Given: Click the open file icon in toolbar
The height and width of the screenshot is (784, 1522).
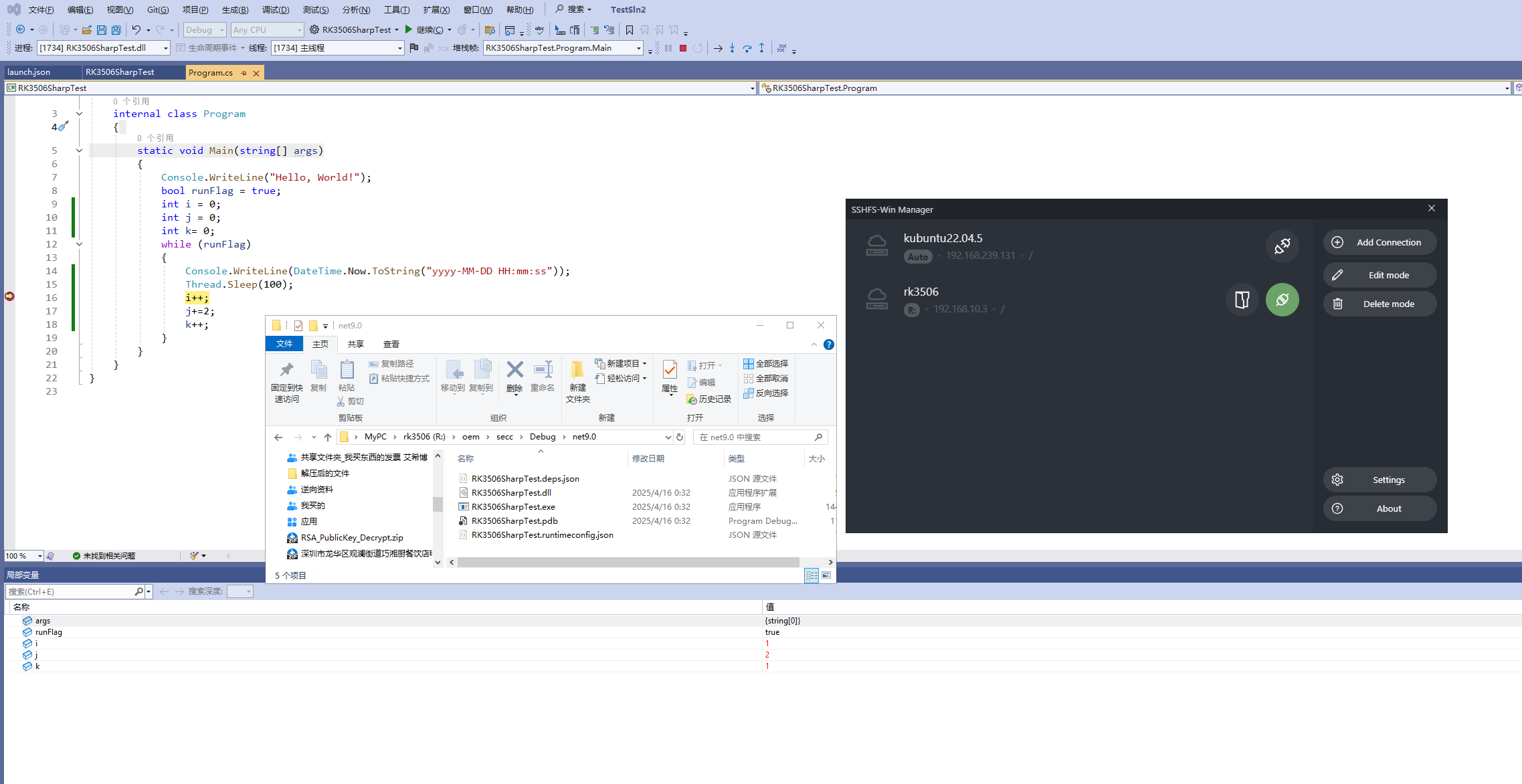Looking at the screenshot, I should point(87,29).
